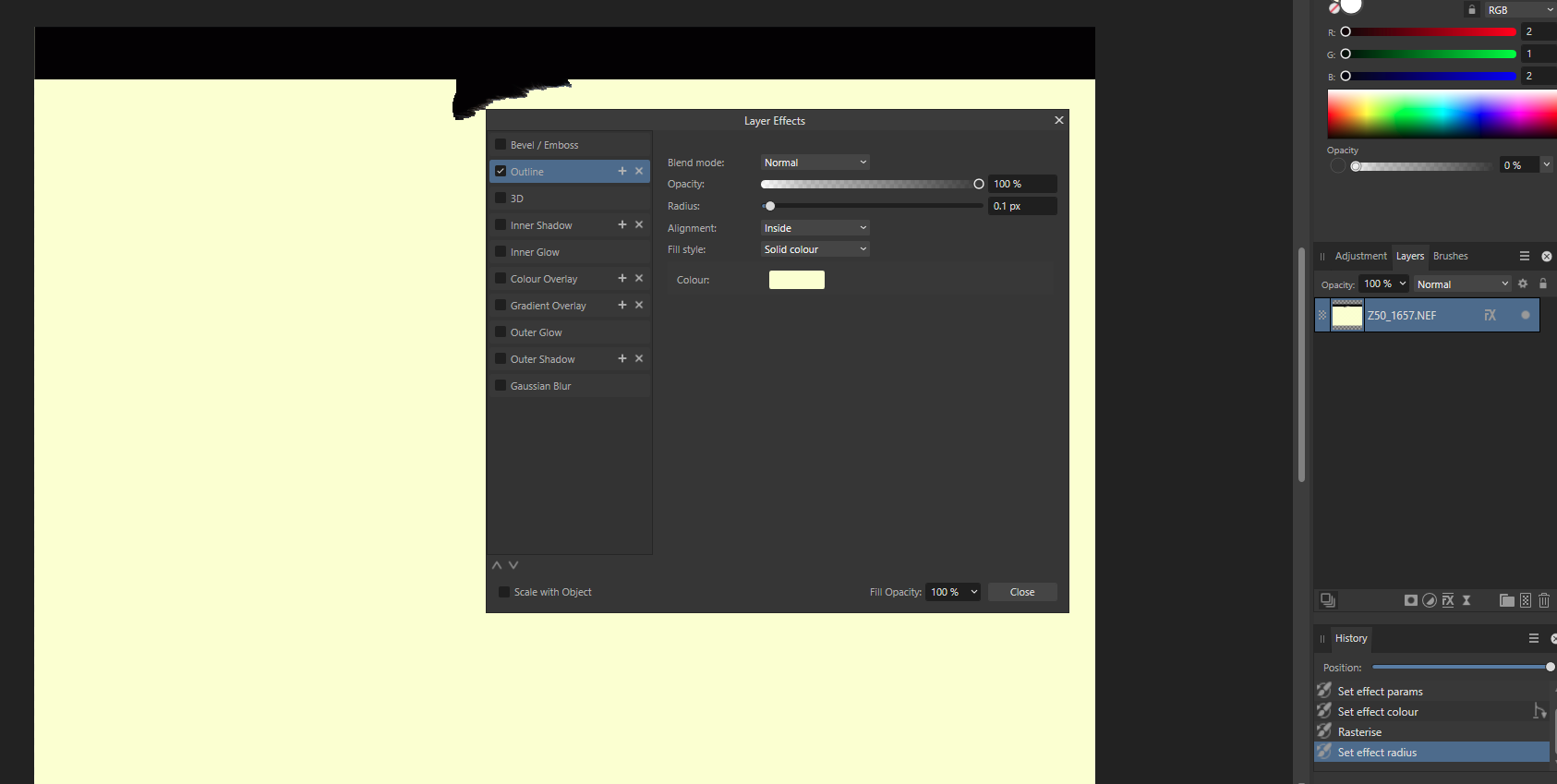Open the Blend mode dropdown in Layer Effects

tap(815, 163)
